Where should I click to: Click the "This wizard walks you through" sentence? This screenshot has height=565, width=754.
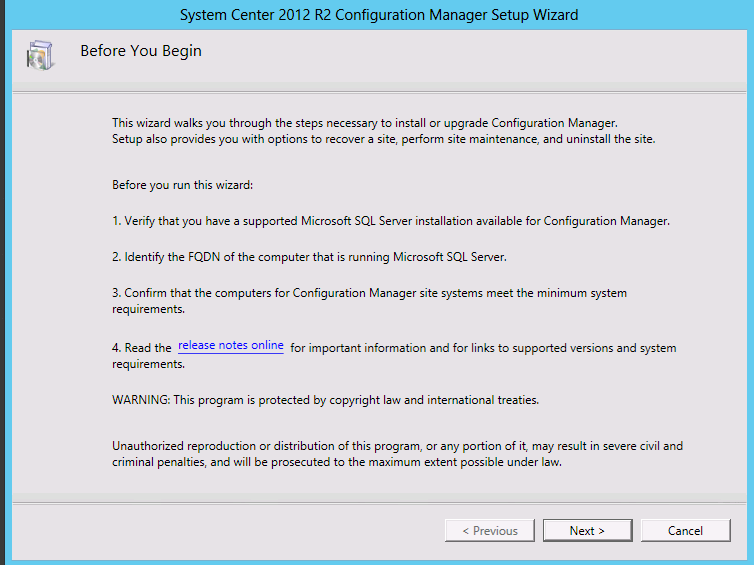point(365,123)
